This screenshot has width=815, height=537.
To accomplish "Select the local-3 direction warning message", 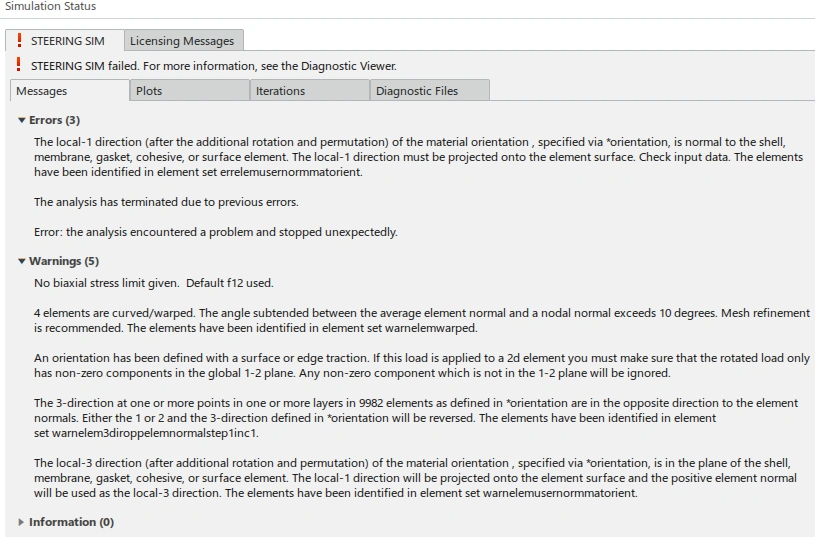I will 416,478.
